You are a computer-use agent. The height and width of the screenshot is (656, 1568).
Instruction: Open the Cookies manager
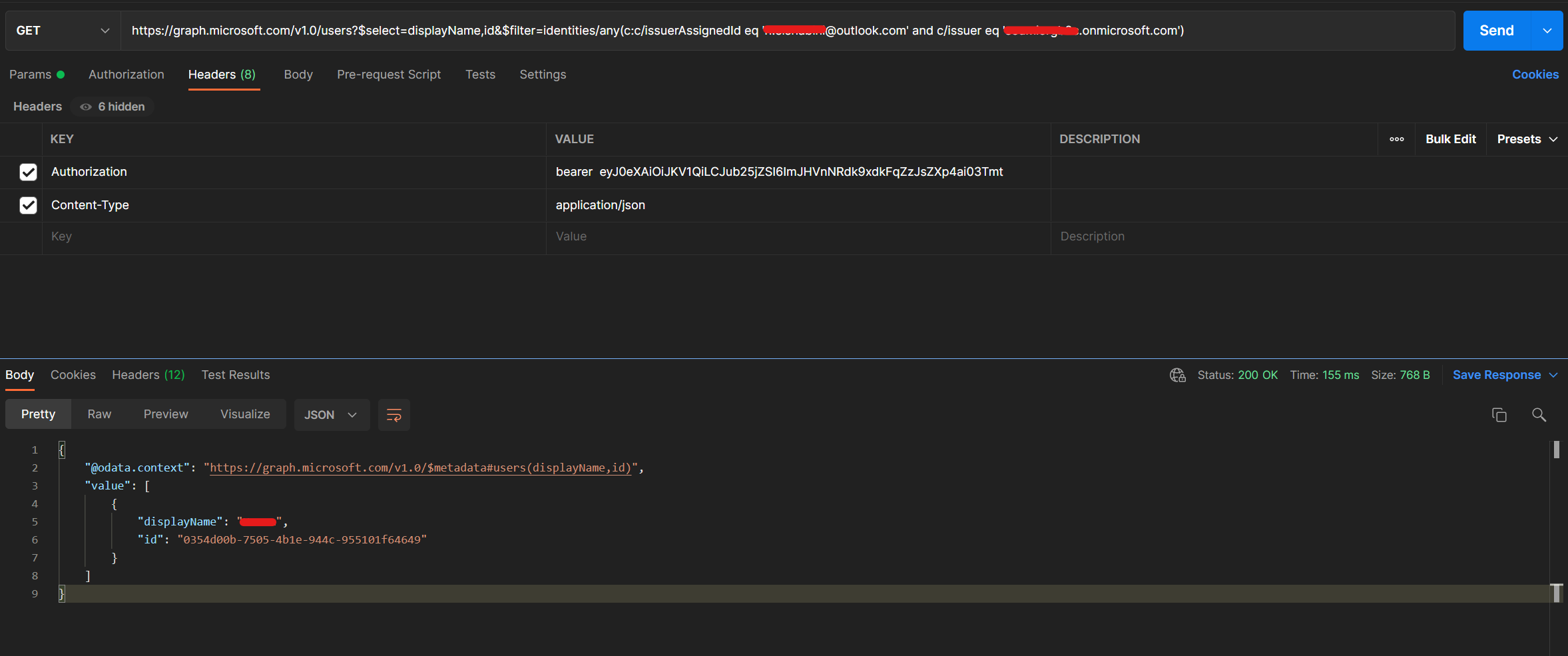point(1535,74)
